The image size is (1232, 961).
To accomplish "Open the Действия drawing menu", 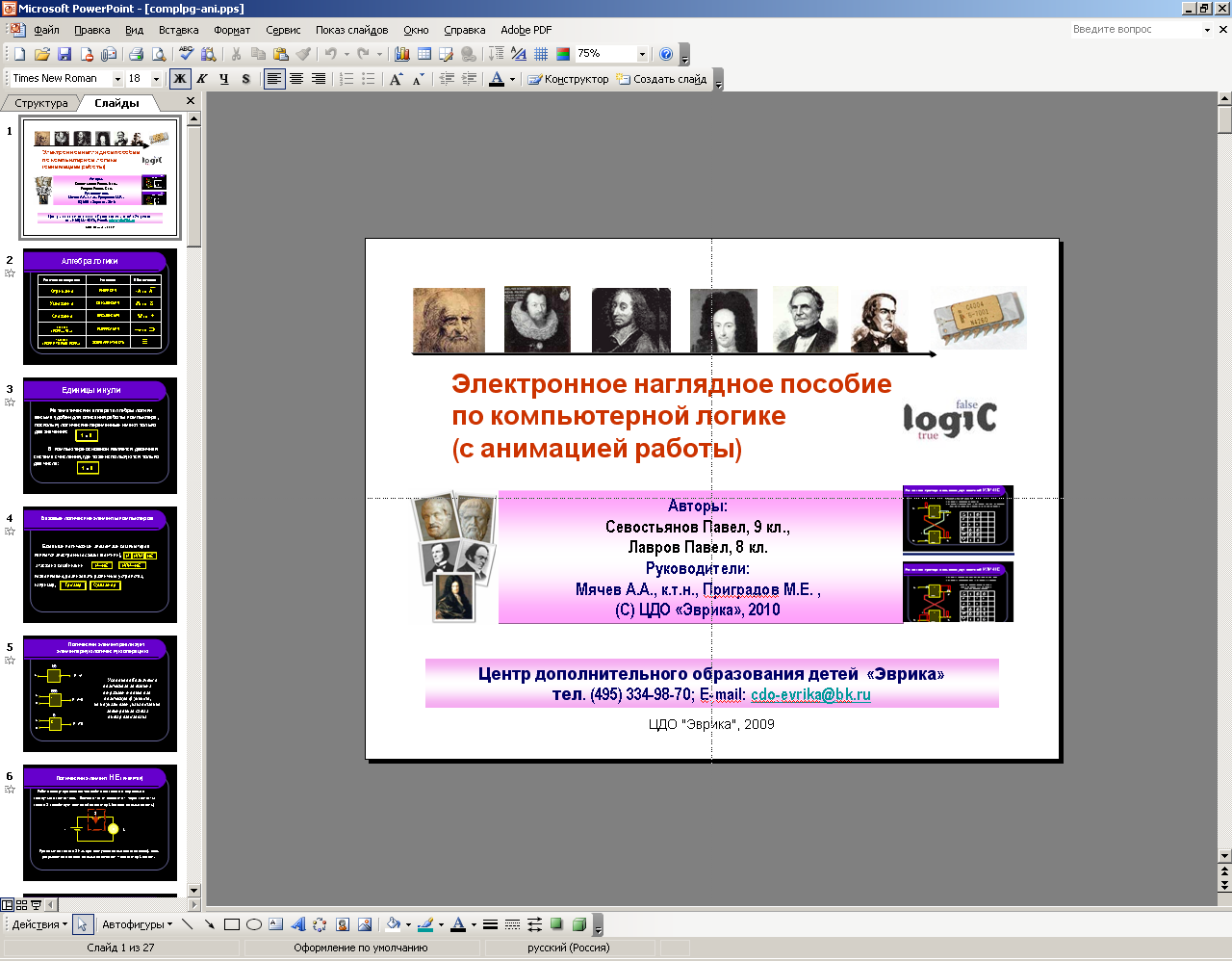I will [39, 924].
